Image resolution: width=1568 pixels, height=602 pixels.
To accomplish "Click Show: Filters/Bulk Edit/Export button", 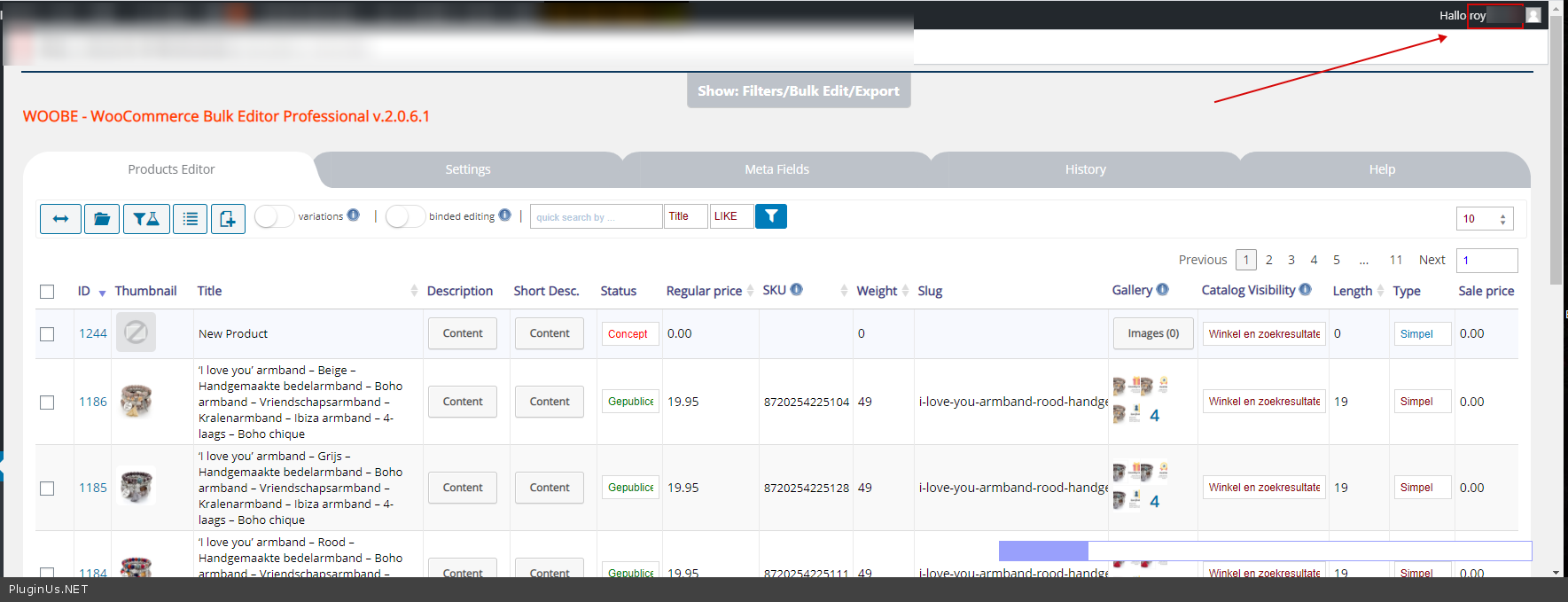I will pos(798,90).
